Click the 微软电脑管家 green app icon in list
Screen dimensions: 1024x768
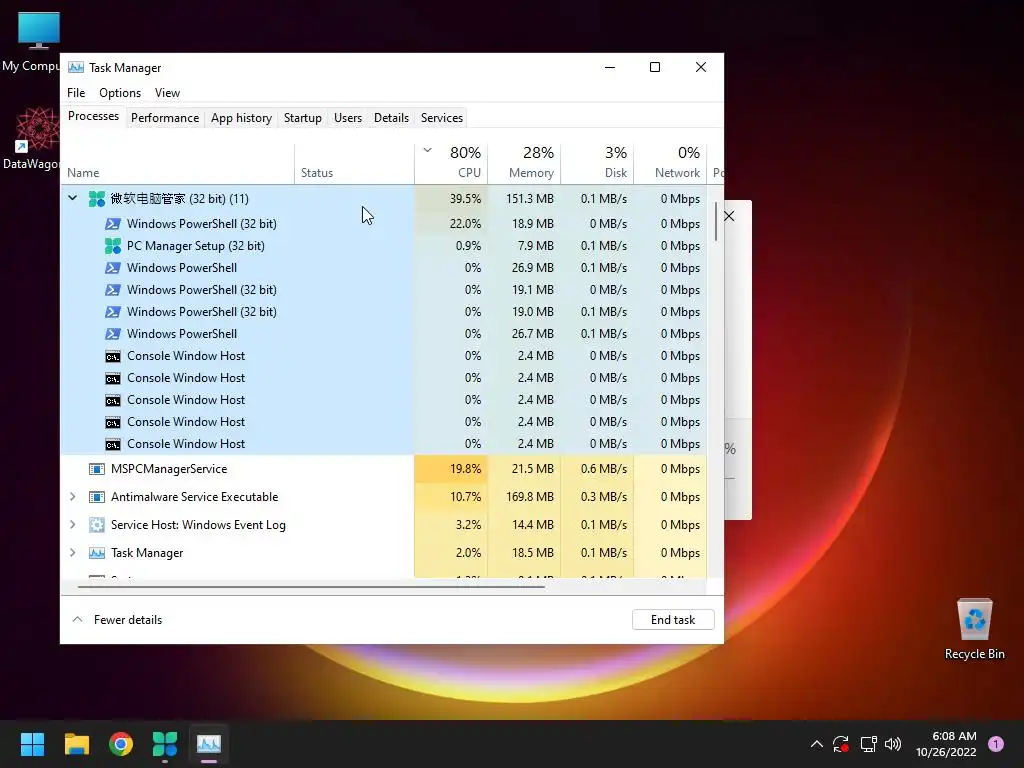point(97,199)
